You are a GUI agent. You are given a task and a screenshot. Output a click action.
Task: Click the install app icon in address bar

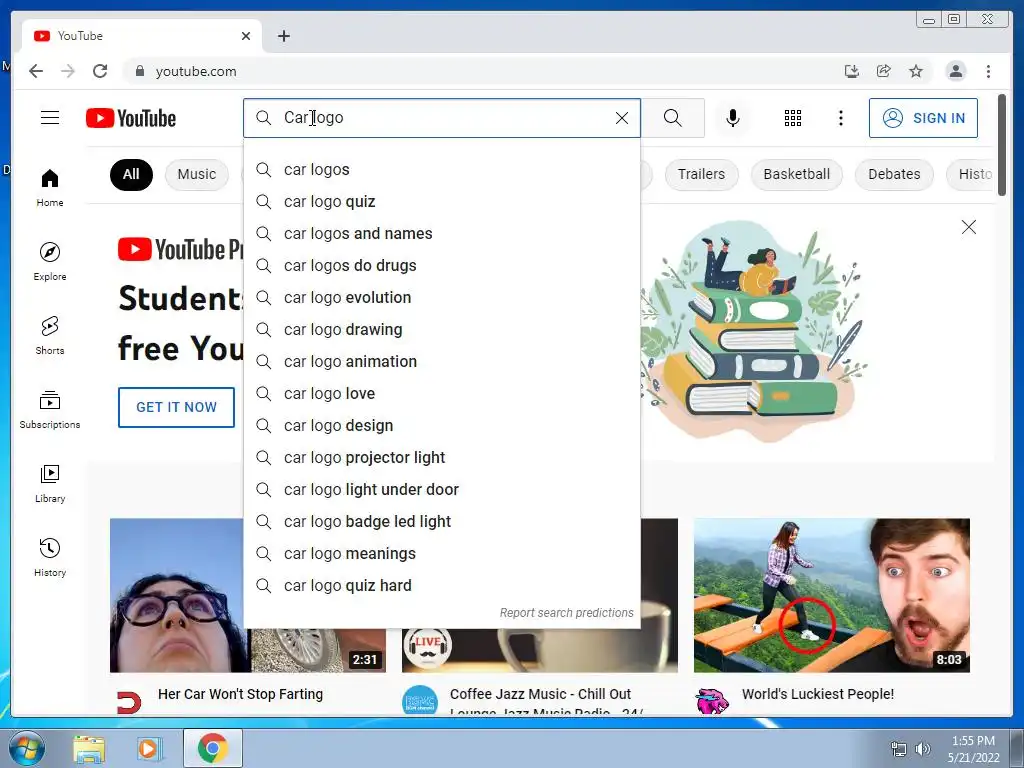coord(852,71)
